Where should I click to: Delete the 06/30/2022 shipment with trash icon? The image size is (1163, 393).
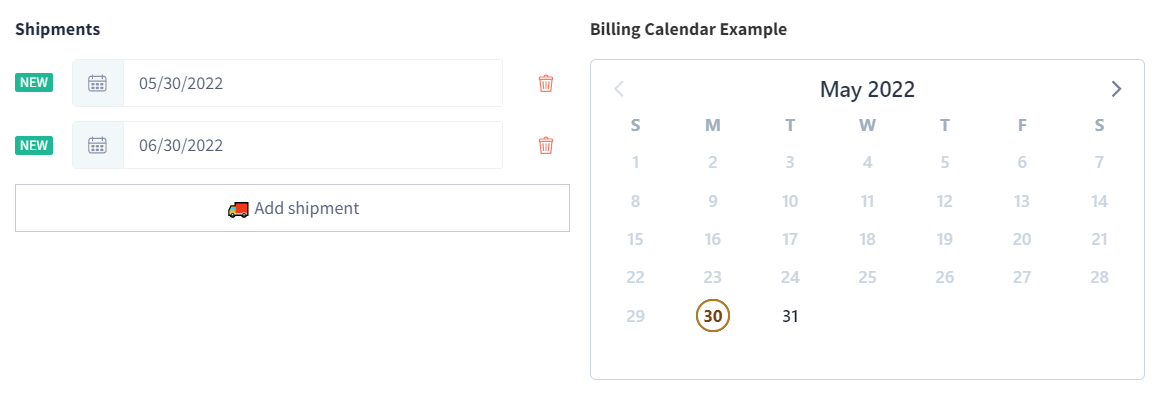point(546,145)
